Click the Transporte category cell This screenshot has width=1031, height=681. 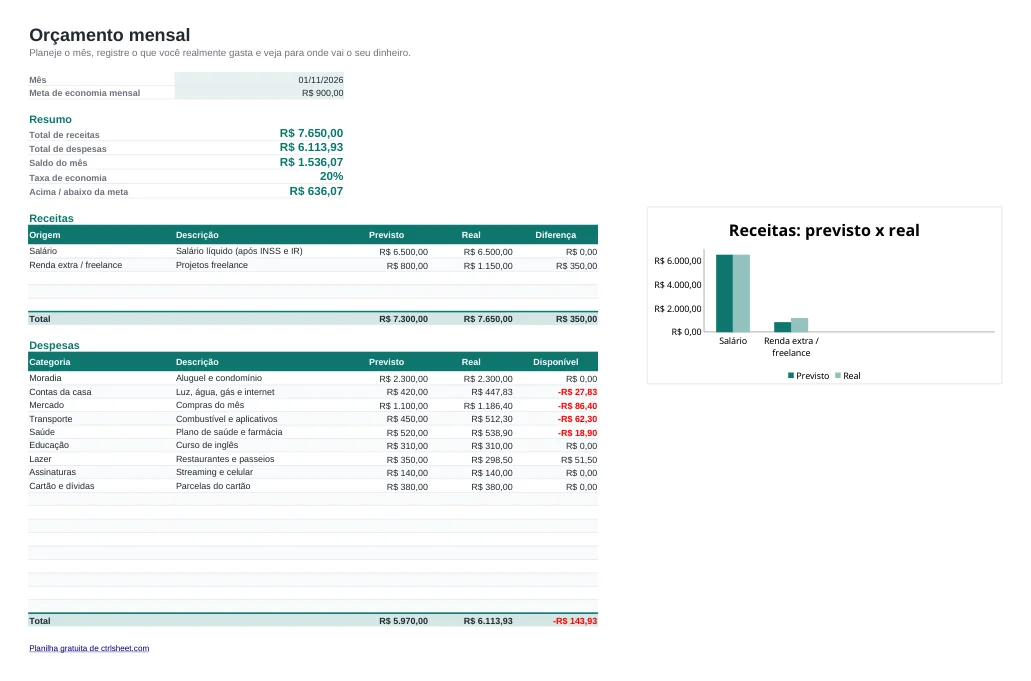pos(51,419)
